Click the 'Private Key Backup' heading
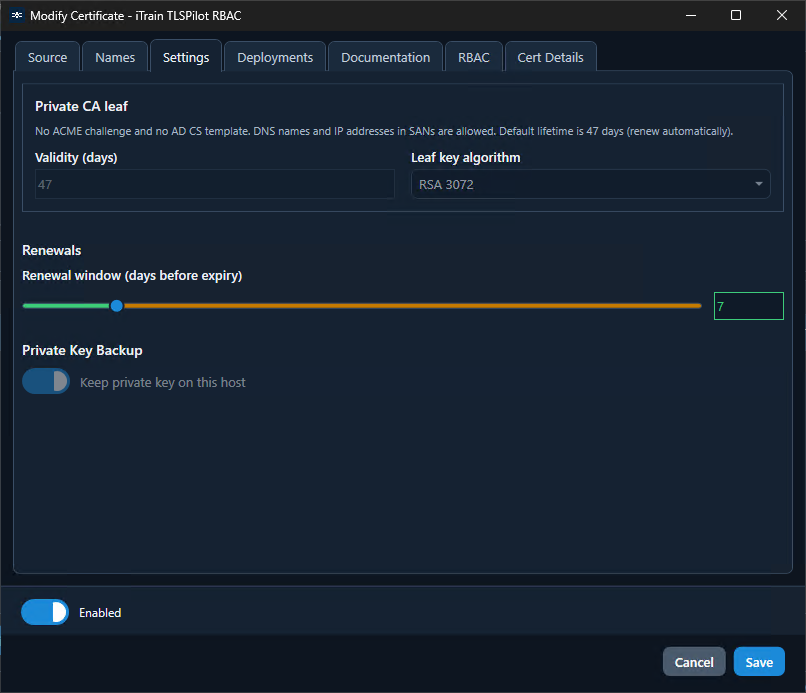 82,350
